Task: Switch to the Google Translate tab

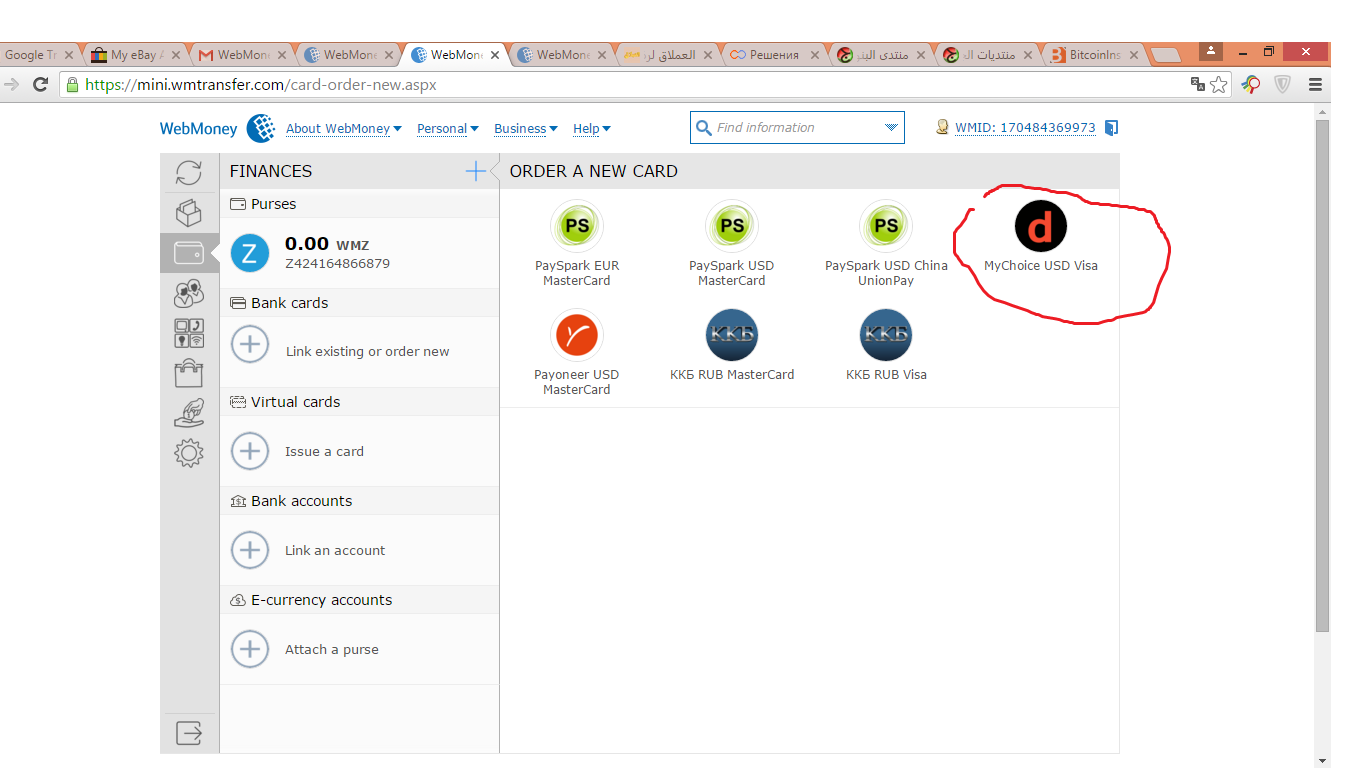Action: point(38,55)
